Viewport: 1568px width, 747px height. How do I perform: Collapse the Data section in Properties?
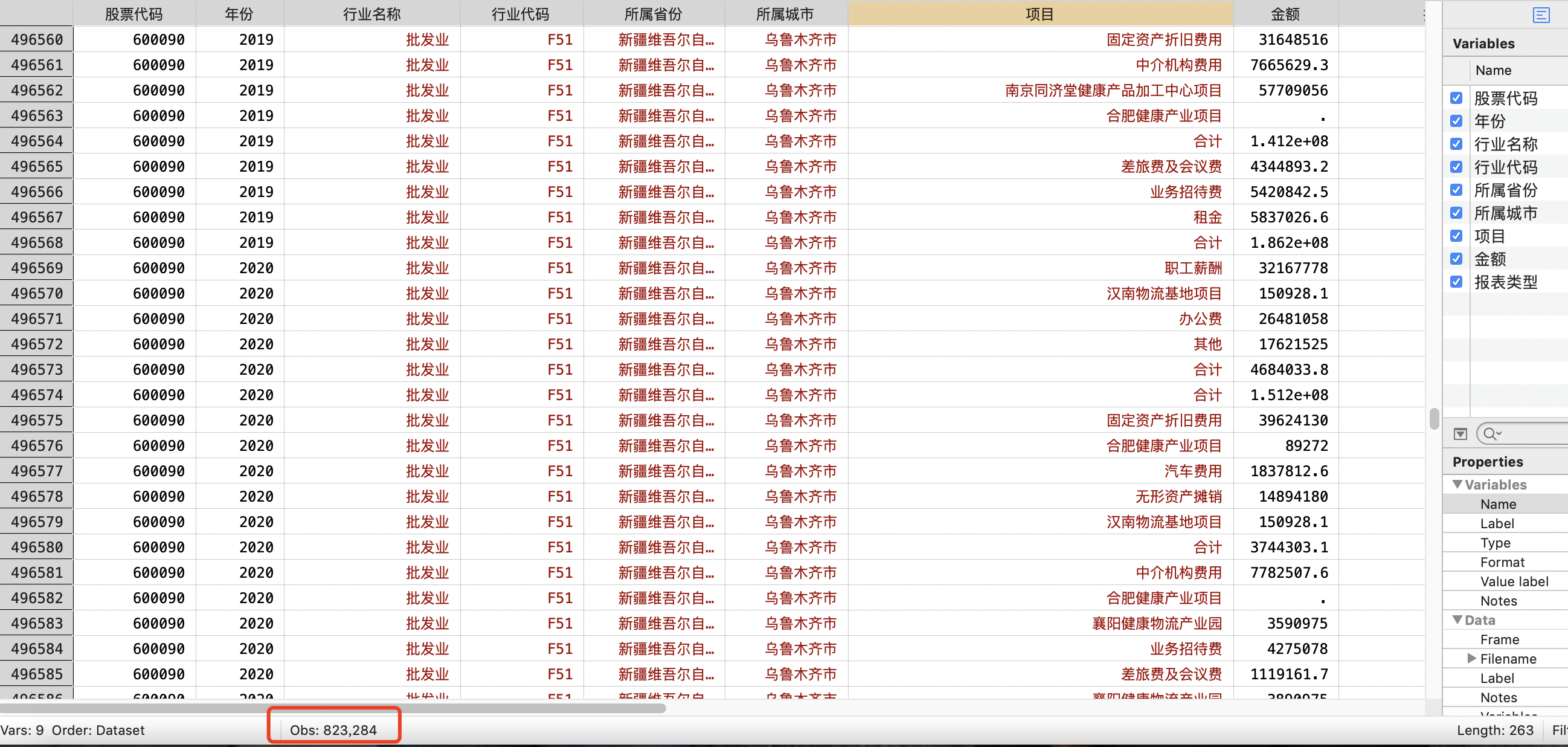coord(1457,619)
